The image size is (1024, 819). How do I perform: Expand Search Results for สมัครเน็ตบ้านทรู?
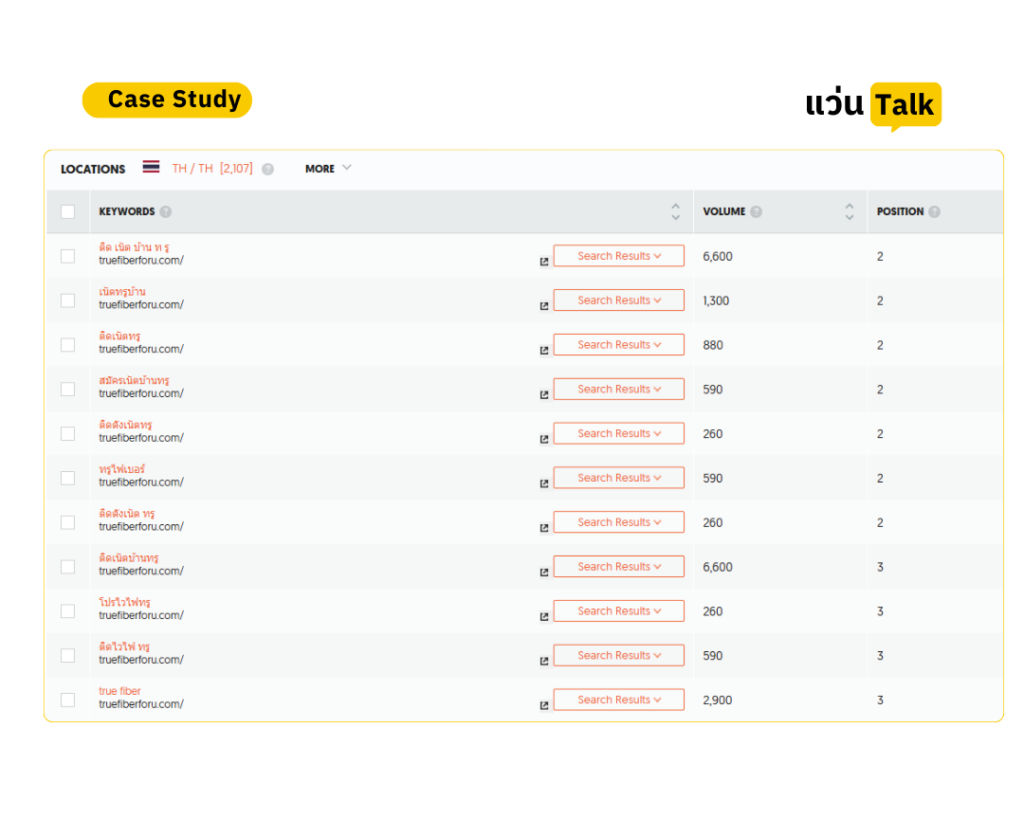click(x=619, y=389)
